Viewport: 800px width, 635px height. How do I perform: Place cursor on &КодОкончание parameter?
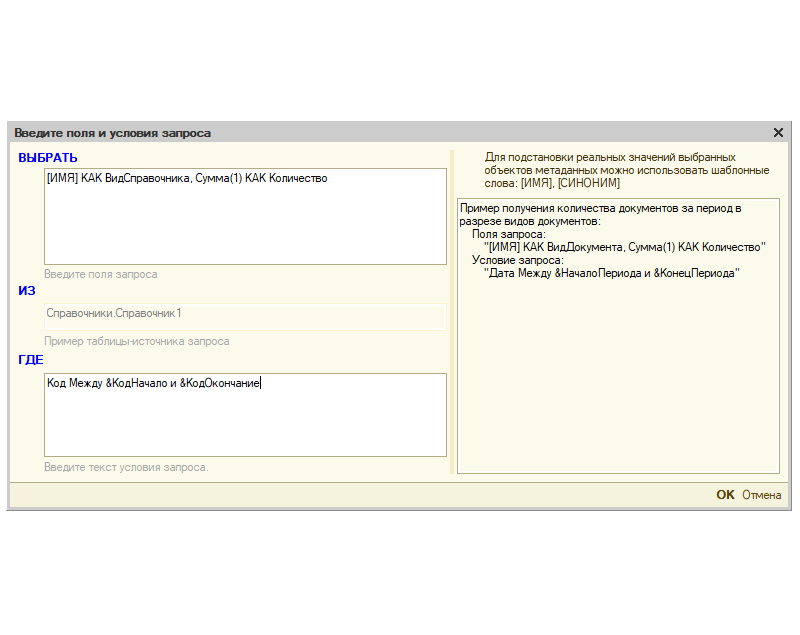219,383
